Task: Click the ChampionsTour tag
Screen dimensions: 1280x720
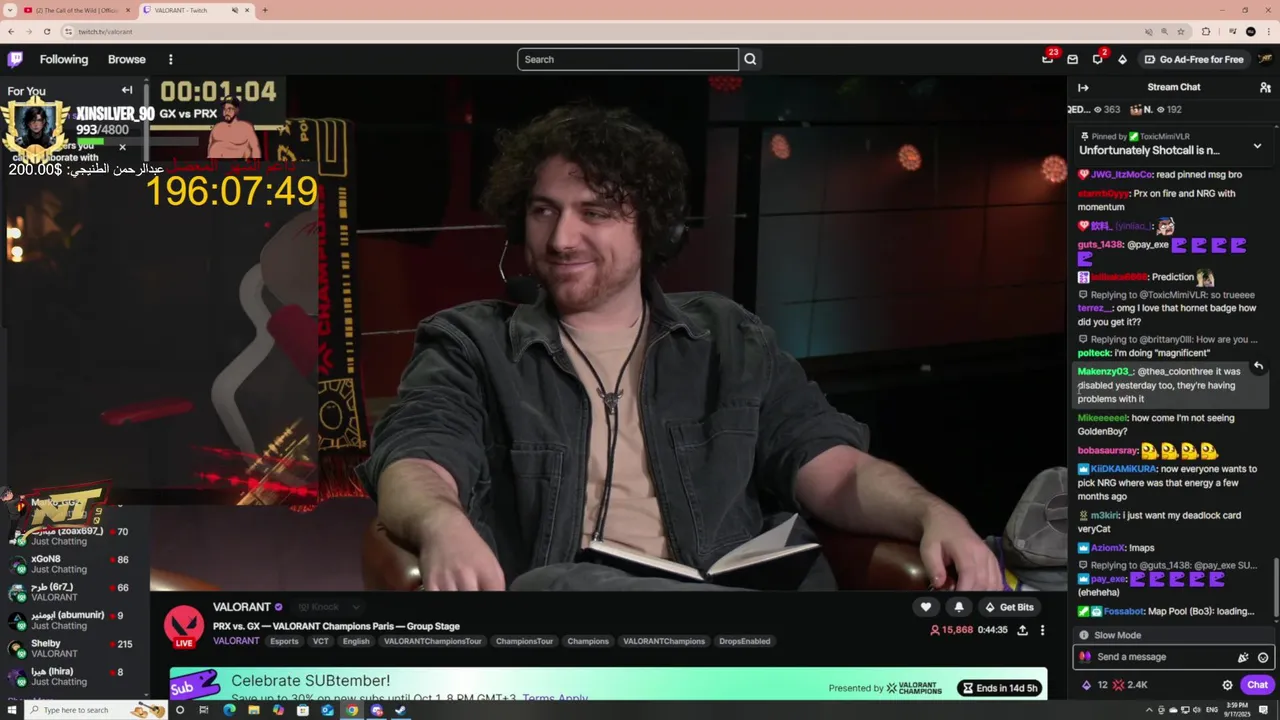Action: [x=524, y=641]
